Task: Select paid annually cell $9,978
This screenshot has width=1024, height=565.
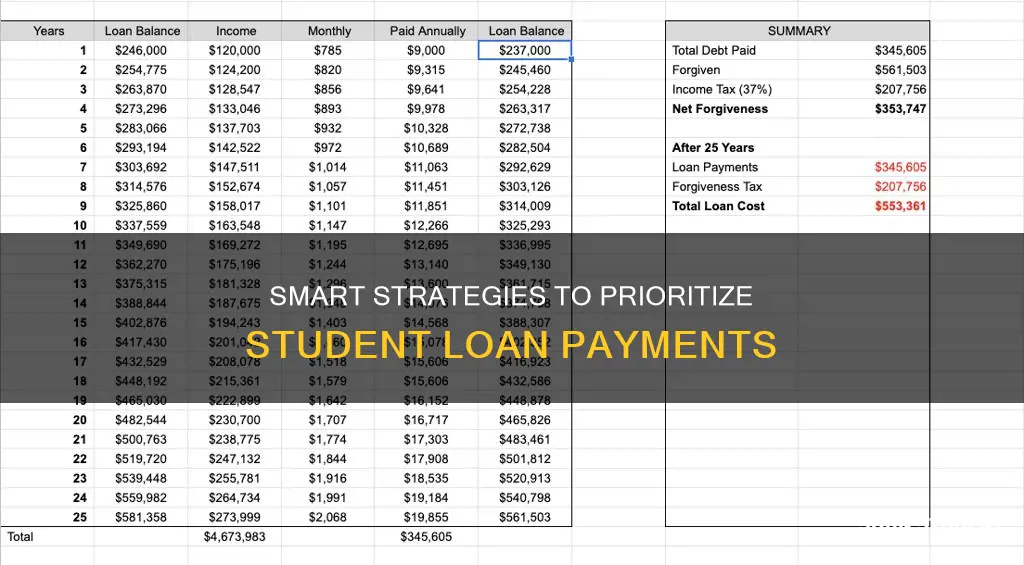Action: click(426, 109)
